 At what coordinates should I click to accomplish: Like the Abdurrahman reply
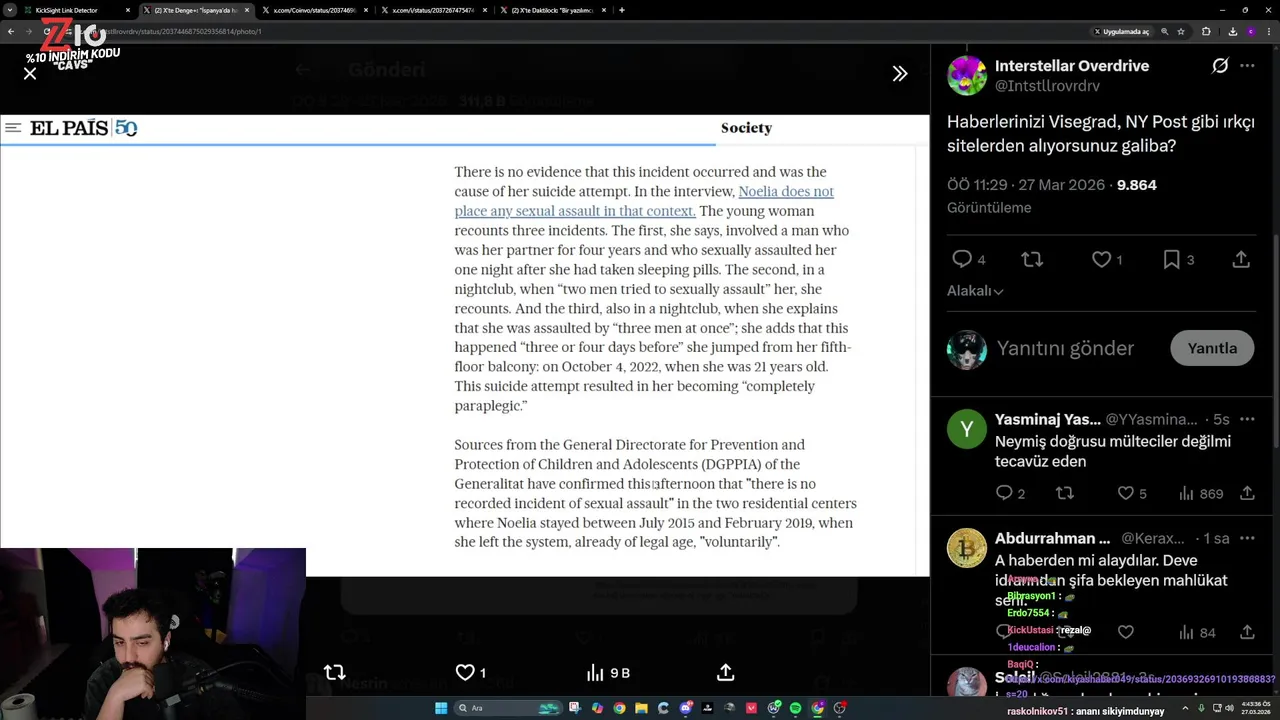[x=1126, y=632]
